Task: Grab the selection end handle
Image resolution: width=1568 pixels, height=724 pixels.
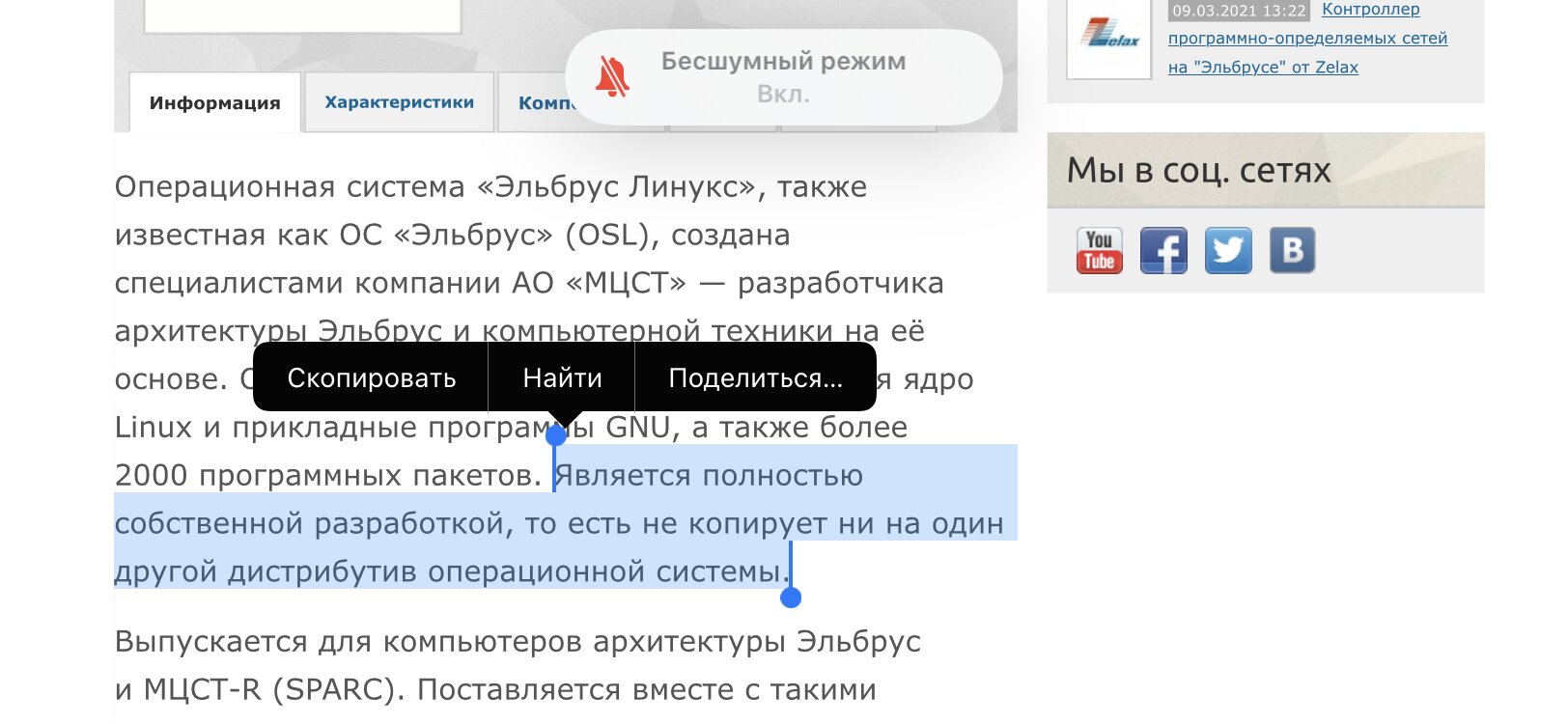Action: pos(791,598)
